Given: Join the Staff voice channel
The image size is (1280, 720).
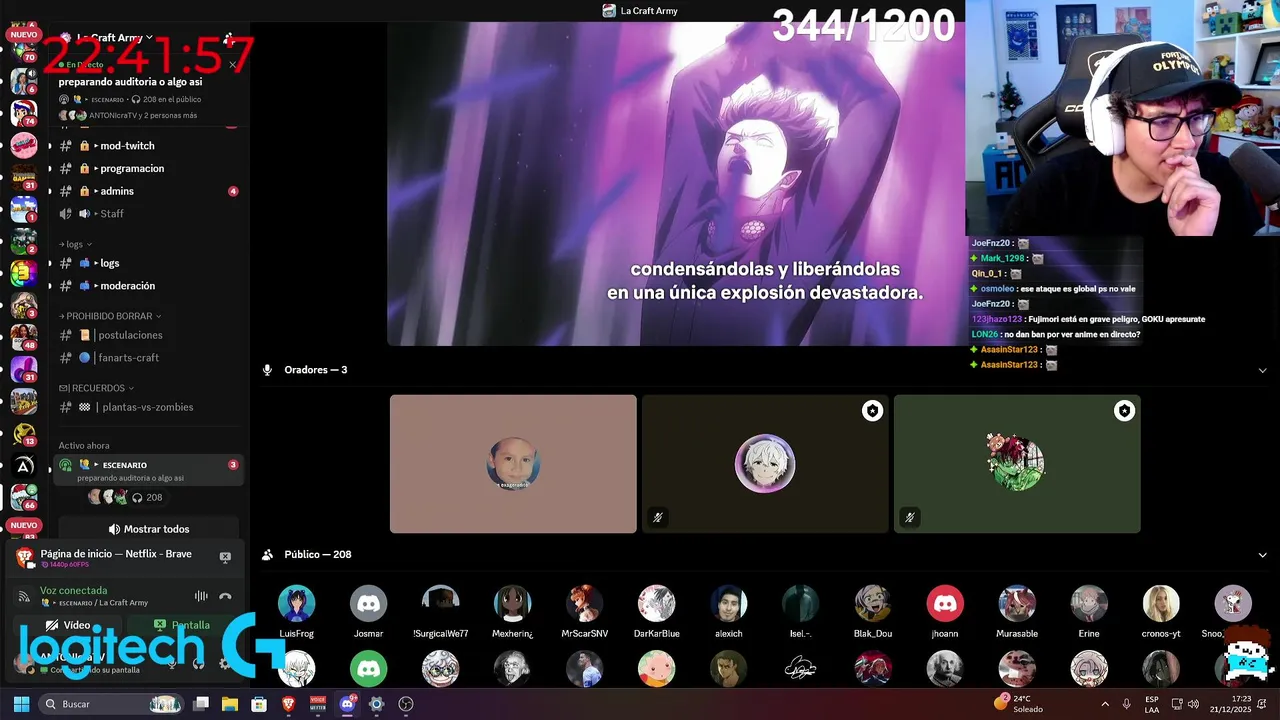Looking at the screenshot, I should [146, 214].
